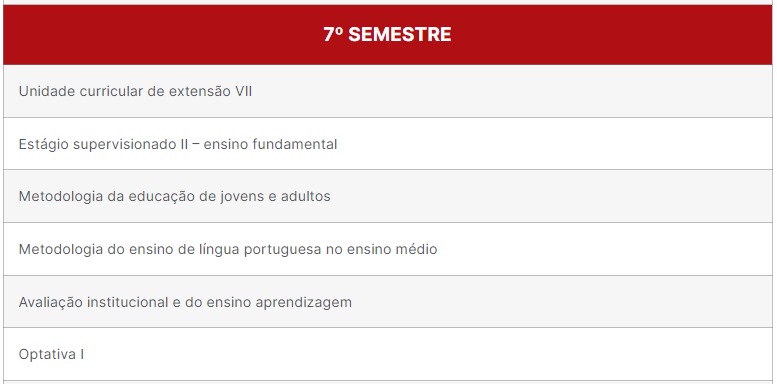
Task: Select the Unidade curricular de extensão VII row
Action: [388, 91]
